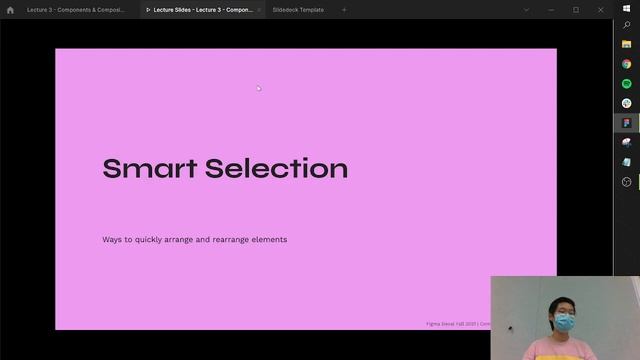Screen dimensions: 640x360
Task: Go to the Figma home screen
Action: click(10, 10)
